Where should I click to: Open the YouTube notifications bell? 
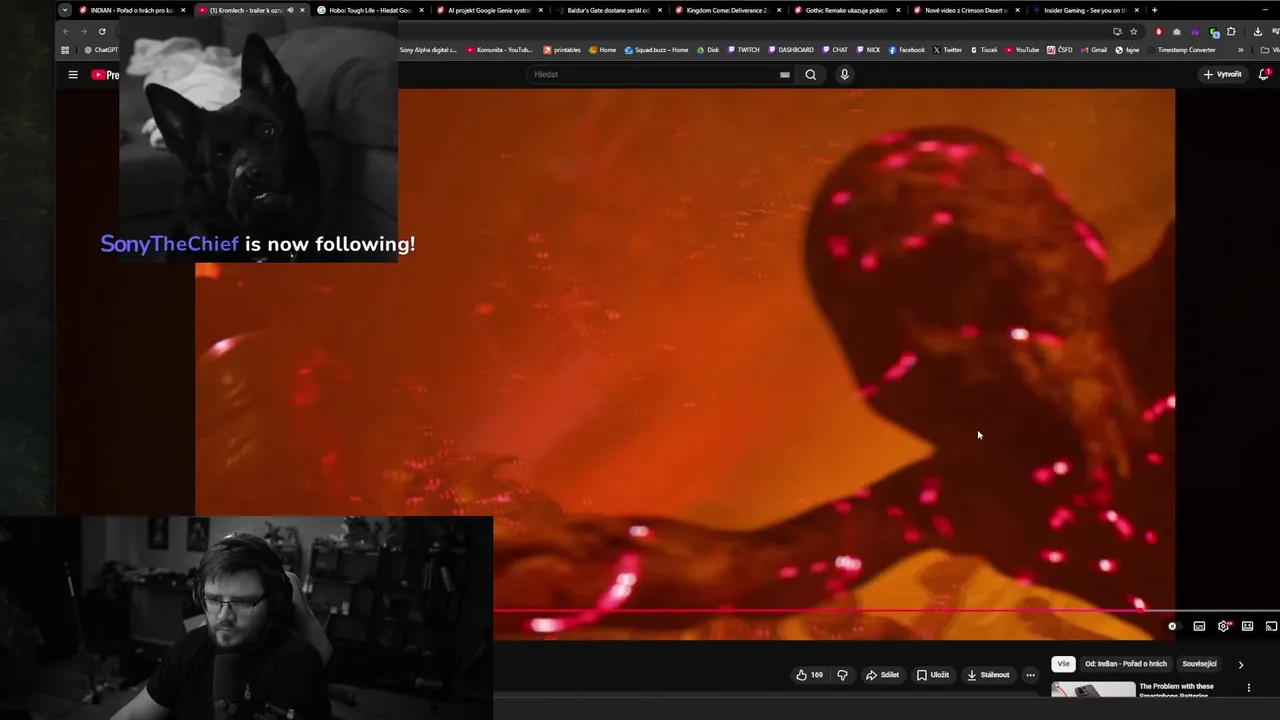click(1264, 75)
